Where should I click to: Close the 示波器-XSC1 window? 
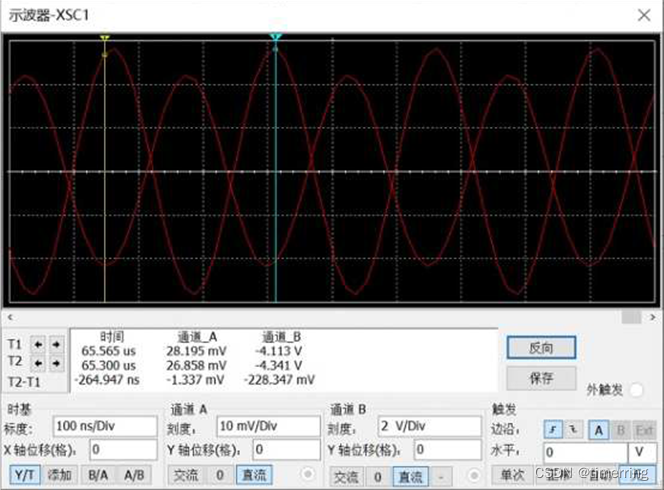click(644, 15)
